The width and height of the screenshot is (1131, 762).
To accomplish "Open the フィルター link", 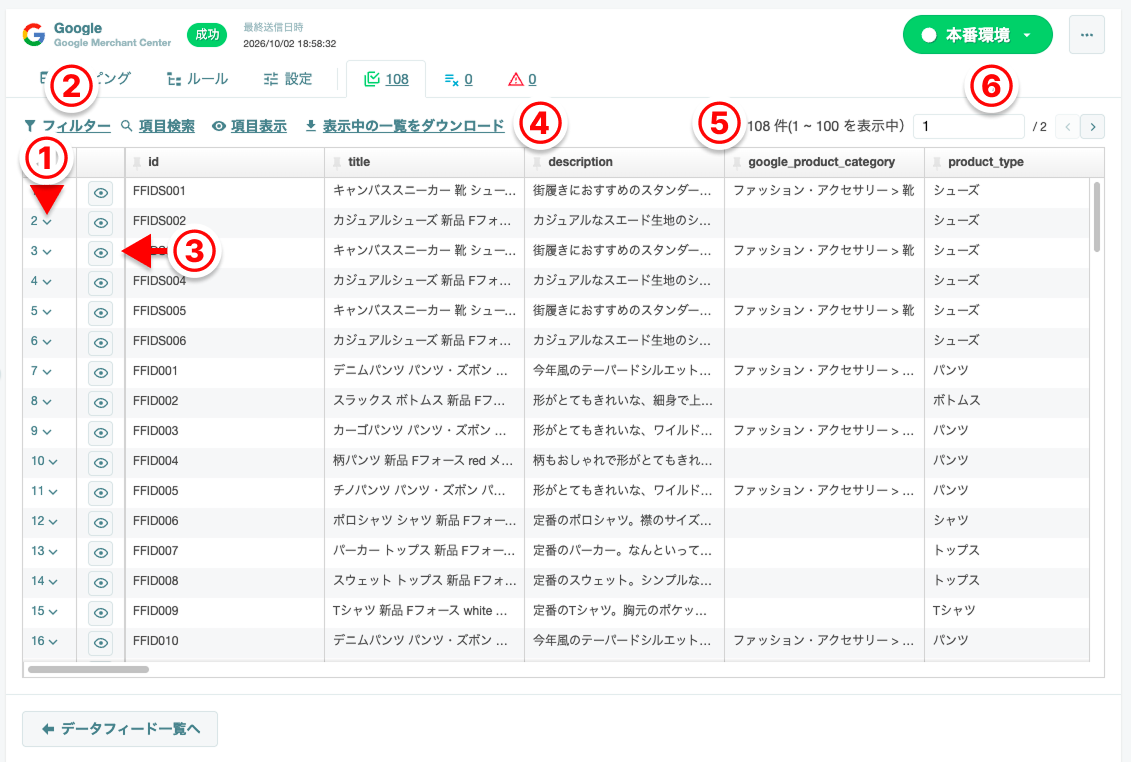I will coord(68,126).
